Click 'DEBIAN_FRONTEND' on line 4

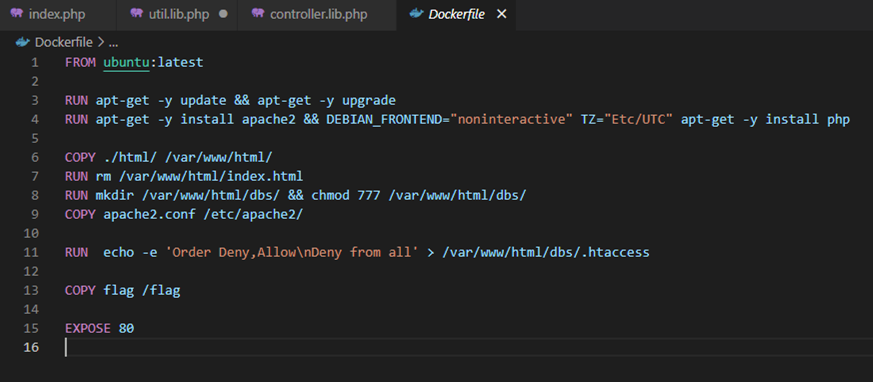click(x=383, y=120)
